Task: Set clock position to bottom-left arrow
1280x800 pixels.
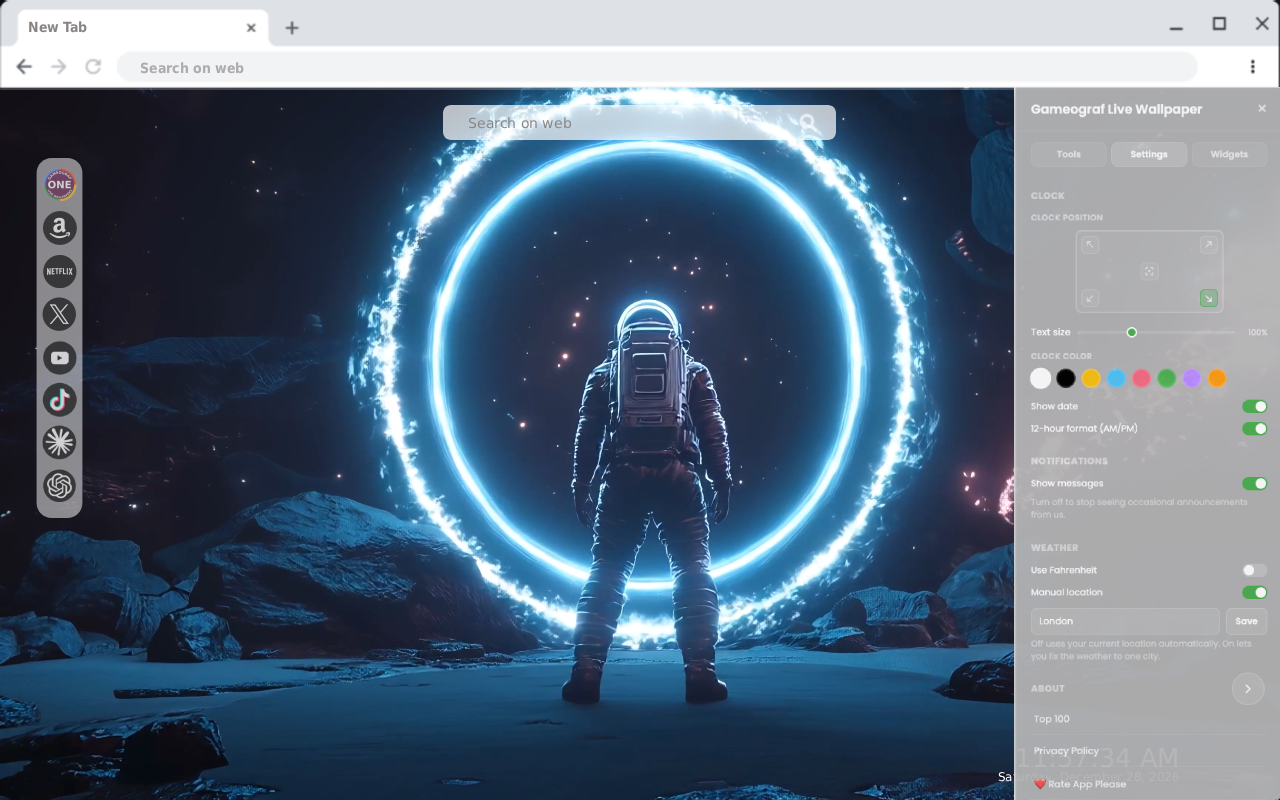Action: (1090, 298)
